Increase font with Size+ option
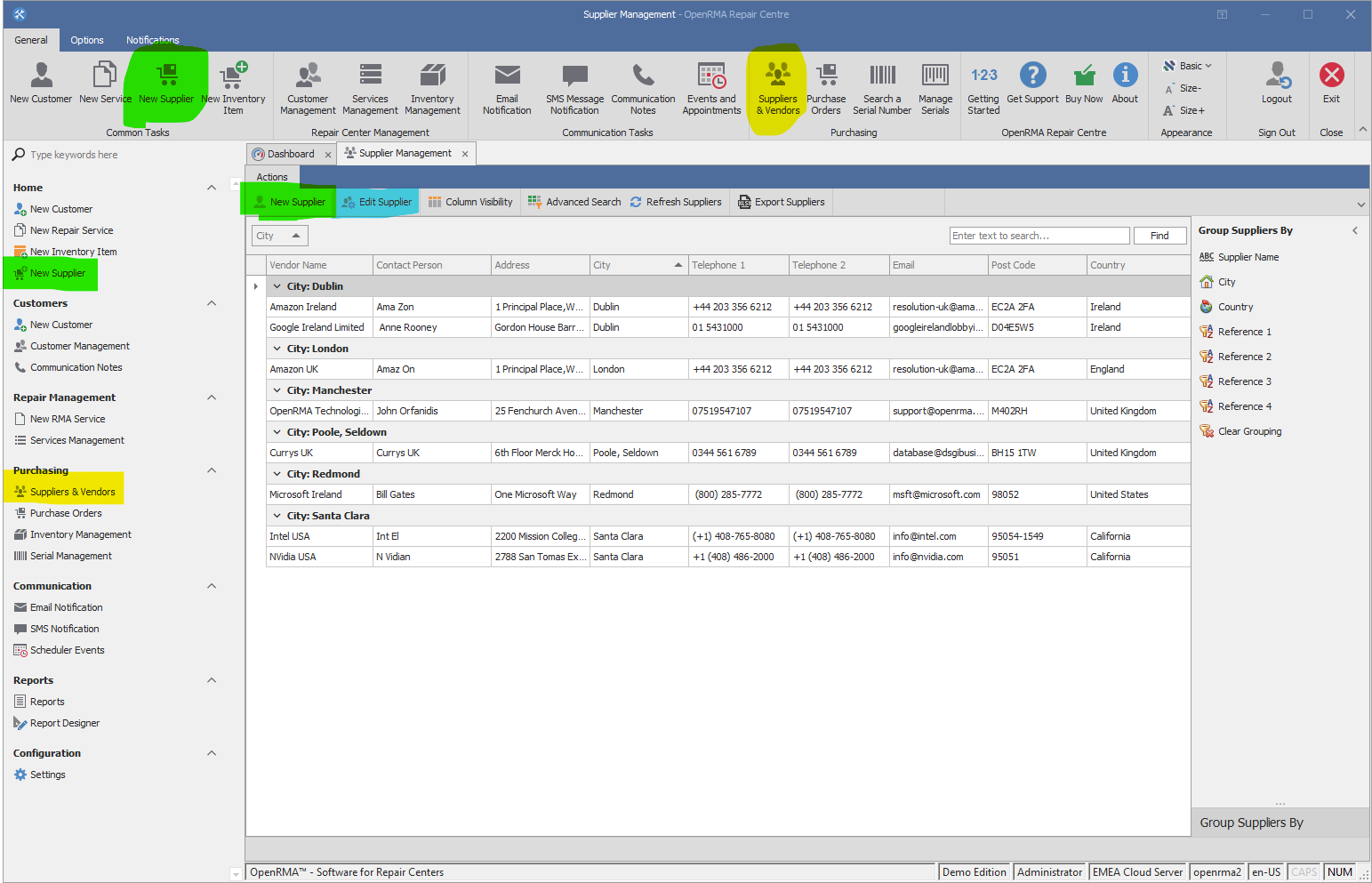This screenshot has width=1372, height=883. click(1184, 110)
